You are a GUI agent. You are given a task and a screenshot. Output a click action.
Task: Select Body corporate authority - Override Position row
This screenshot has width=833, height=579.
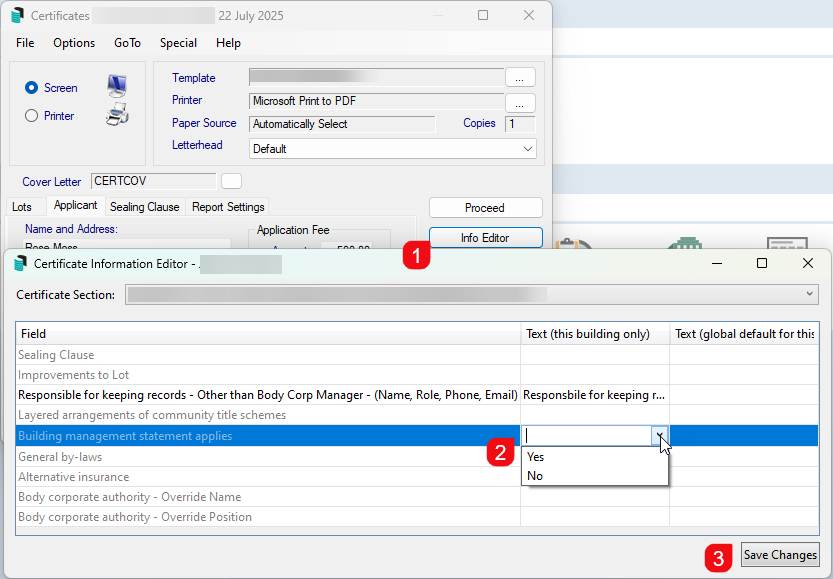[x=417, y=517]
